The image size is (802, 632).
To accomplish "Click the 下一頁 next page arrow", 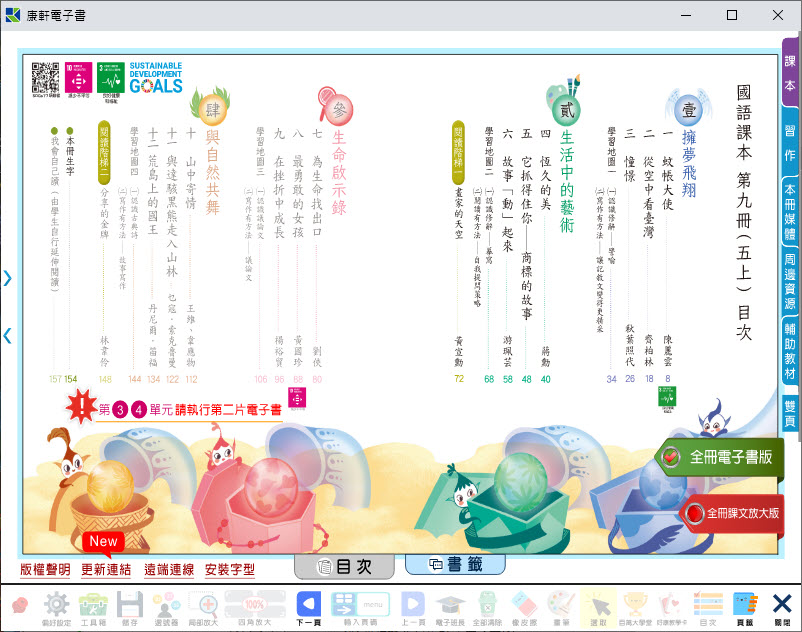I will tap(309, 605).
